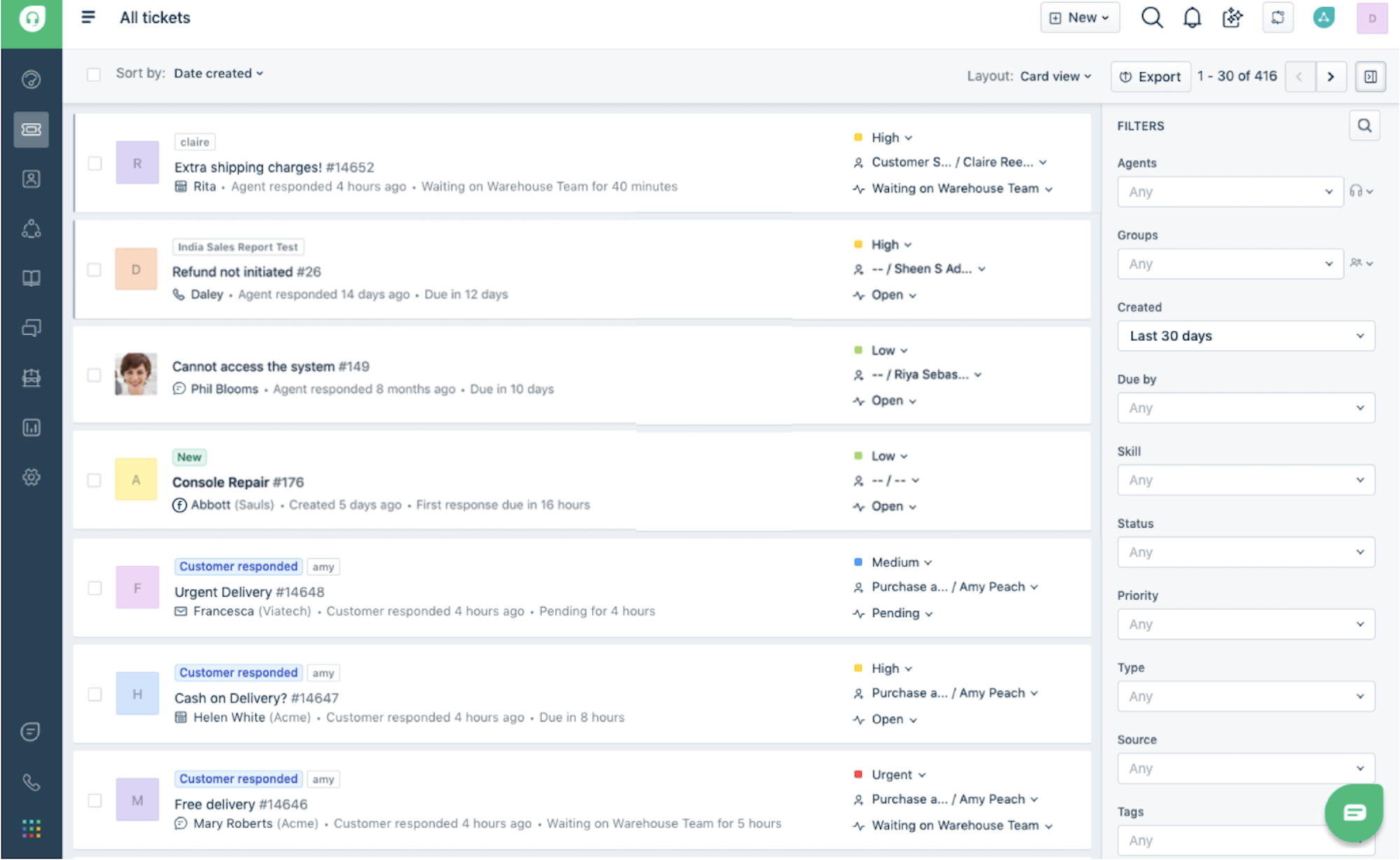Open the floating green chat widget
Viewport: 1400px width, 860px height.
(1354, 812)
